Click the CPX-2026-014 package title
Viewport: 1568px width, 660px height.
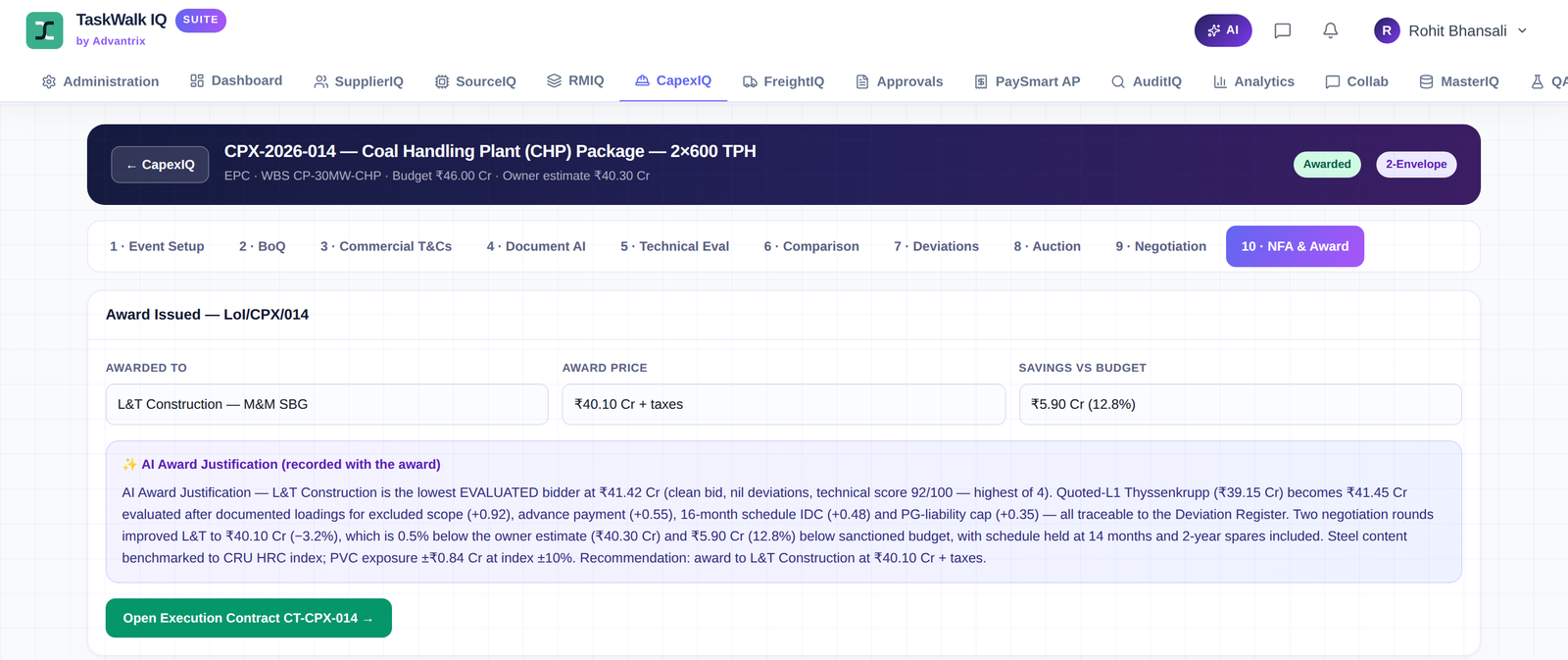click(x=490, y=151)
